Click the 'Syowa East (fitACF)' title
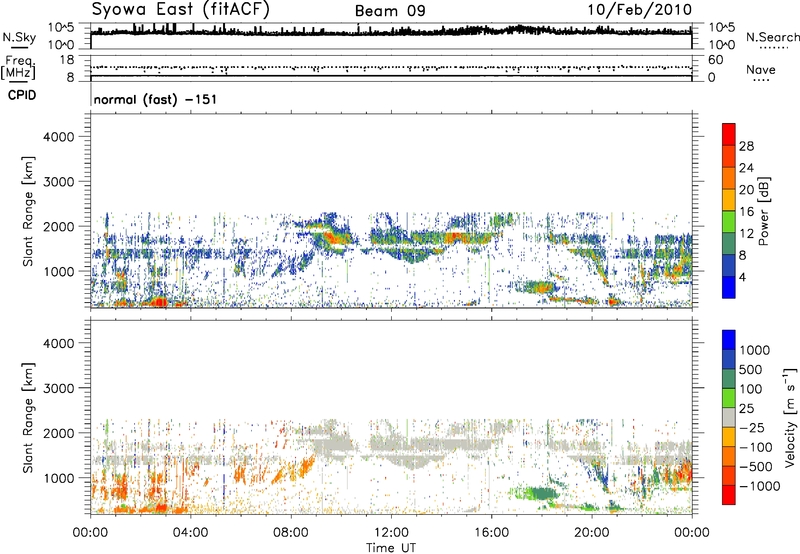Viewport: 800px width, 554px height. click(181, 10)
